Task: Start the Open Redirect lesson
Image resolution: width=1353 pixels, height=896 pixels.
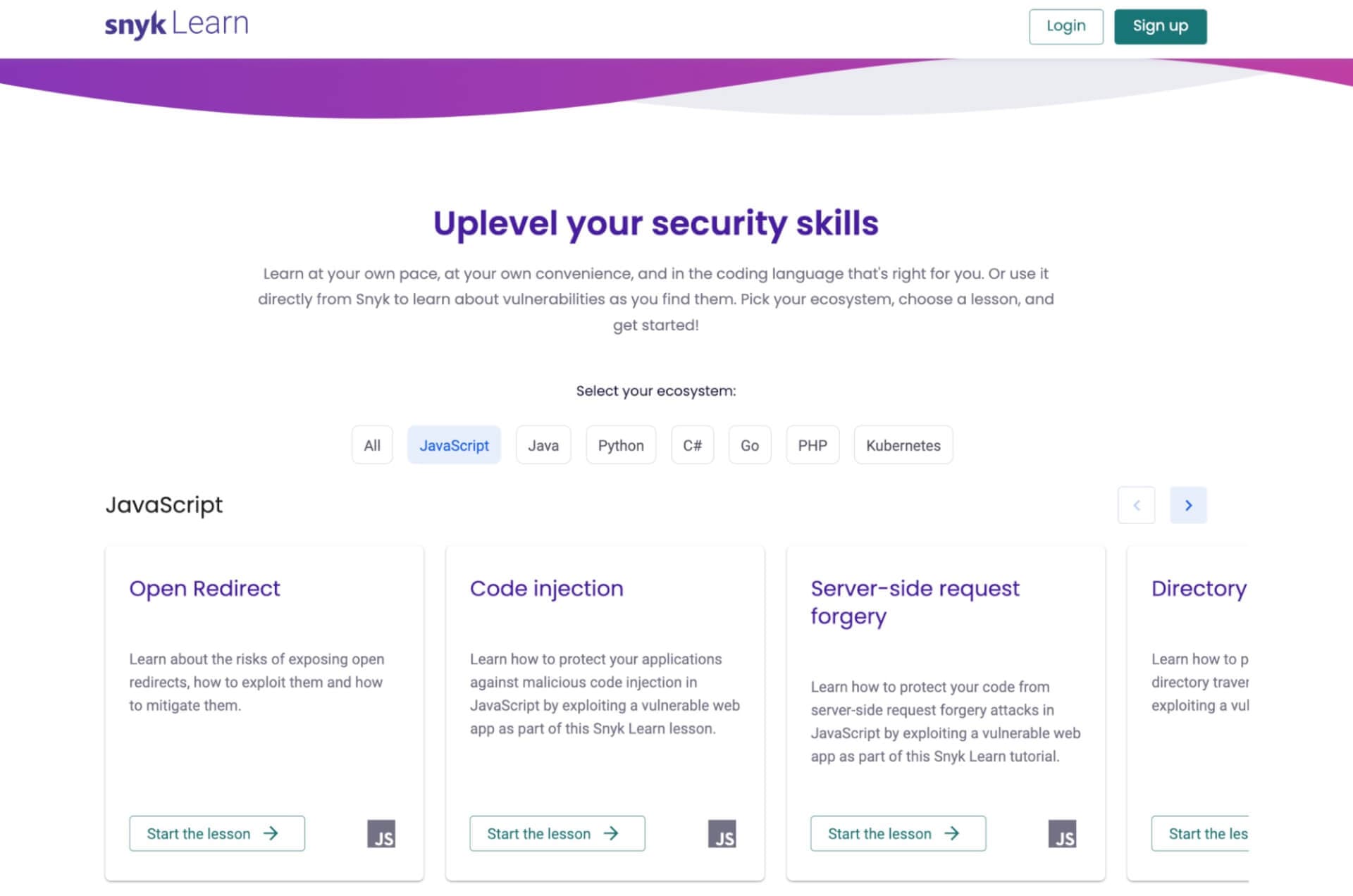Action: (216, 833)
